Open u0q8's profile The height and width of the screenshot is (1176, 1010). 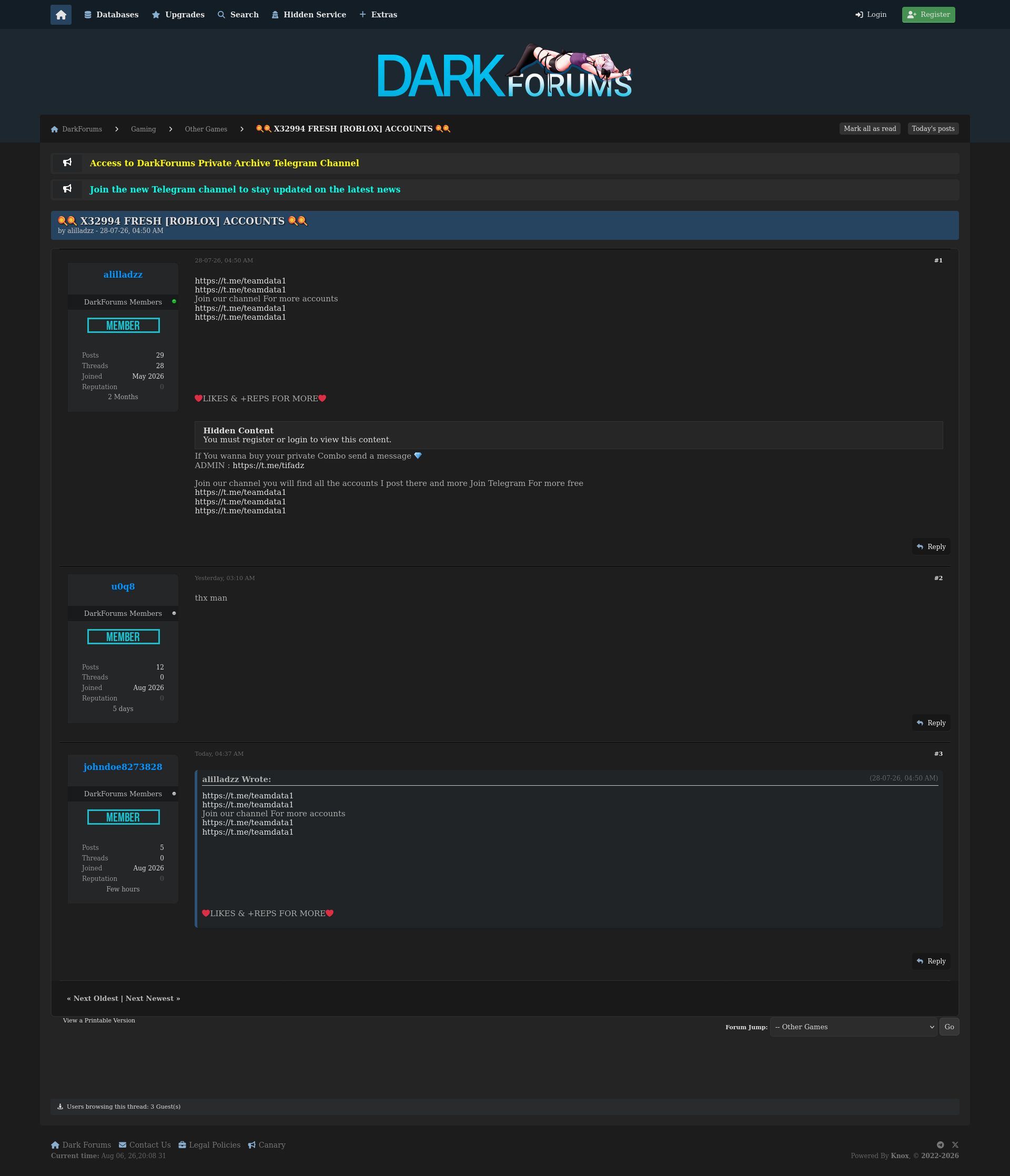[123, 587]
